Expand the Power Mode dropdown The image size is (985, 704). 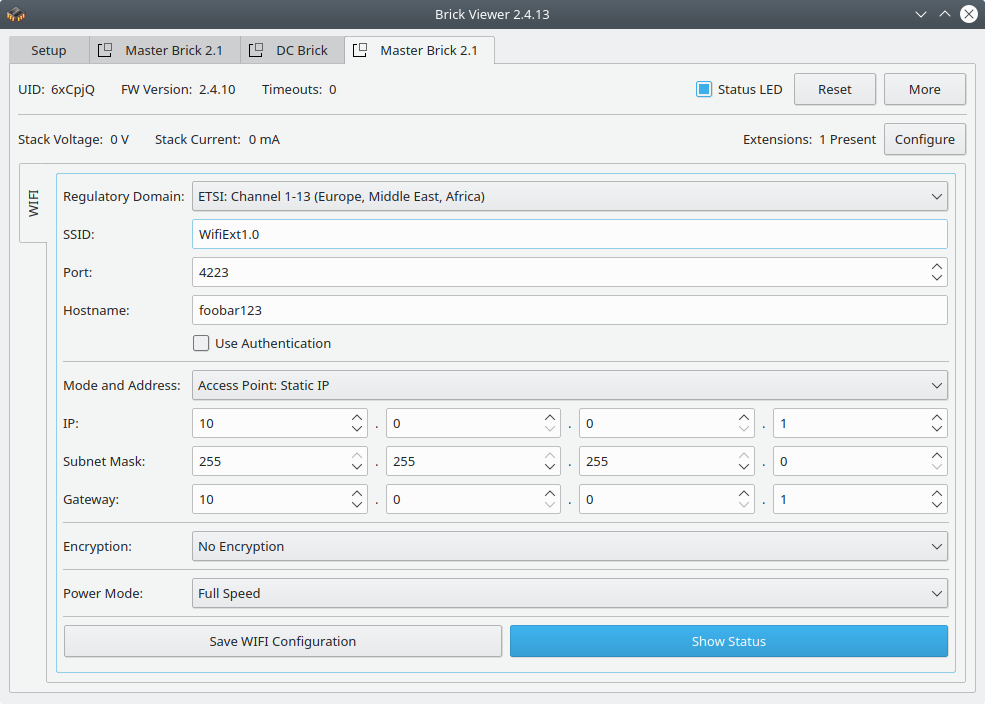point(570,593)
